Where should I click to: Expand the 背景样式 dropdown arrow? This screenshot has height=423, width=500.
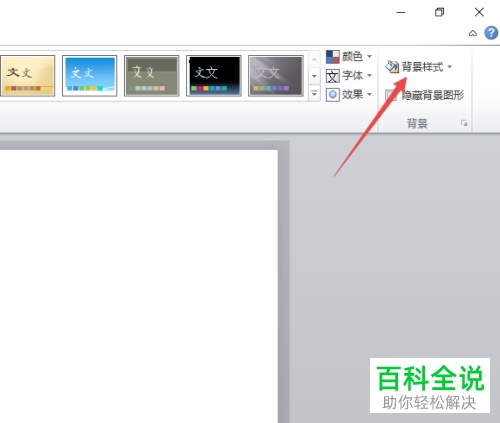[x=449, y=67]
